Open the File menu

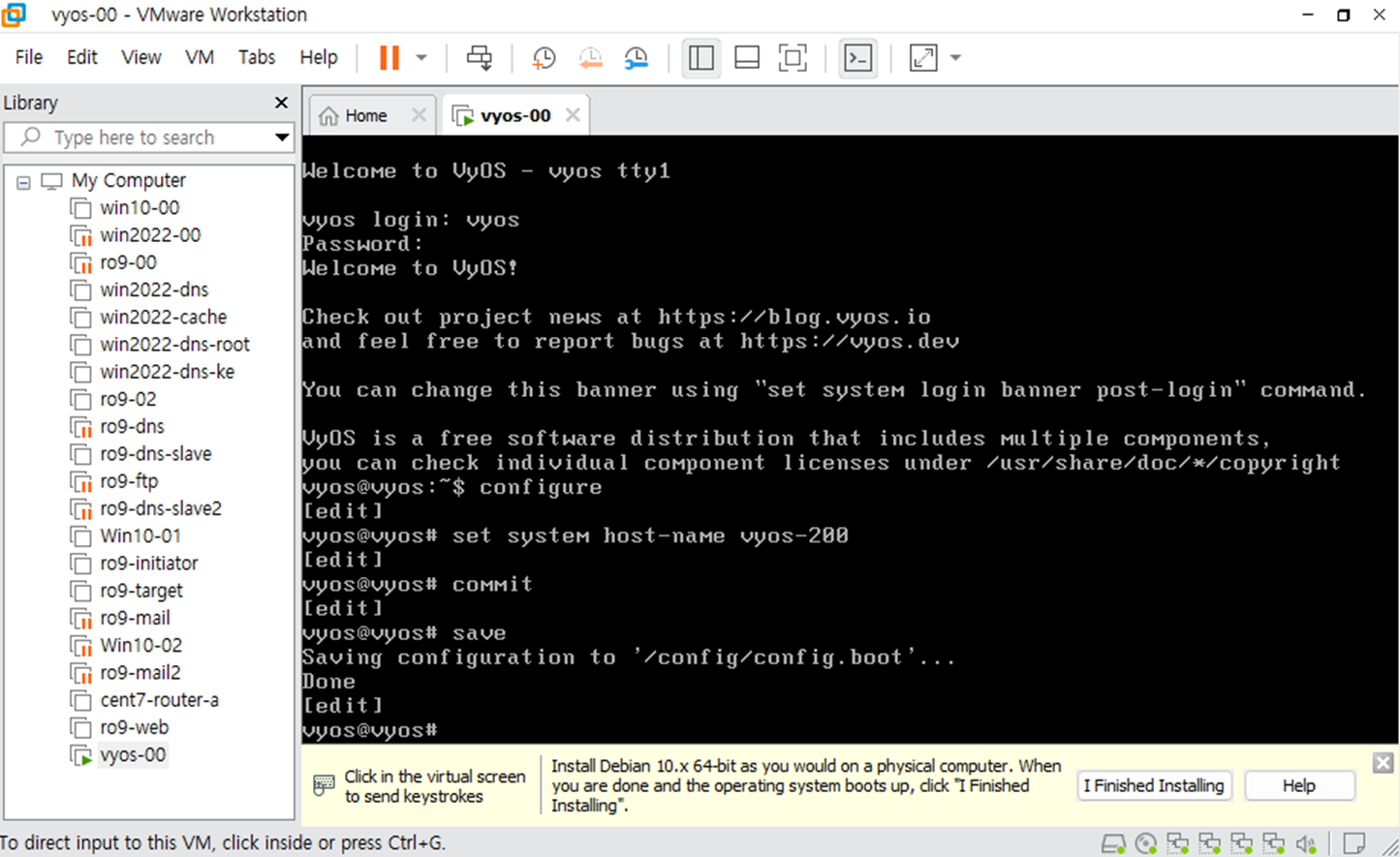[x=29, y=57]
